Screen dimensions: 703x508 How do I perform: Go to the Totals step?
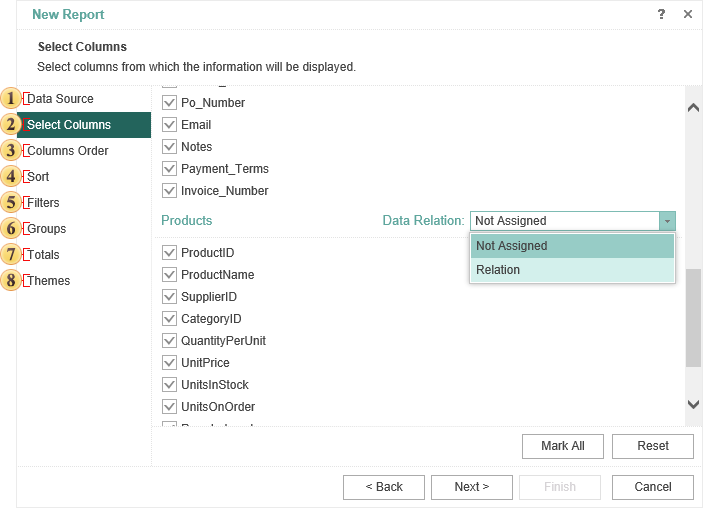coord(43,255)
